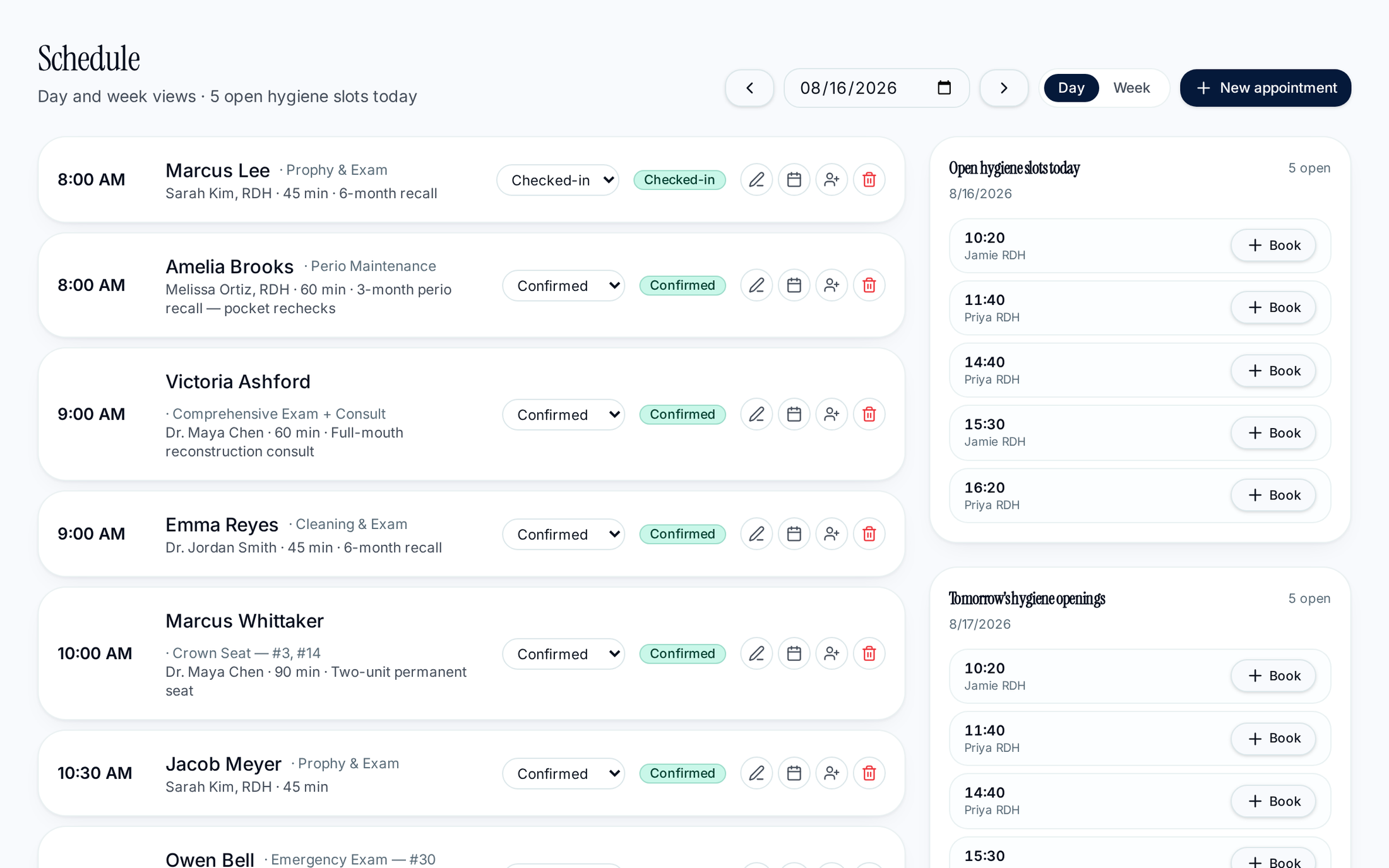Image resolution: width=1389 pixels, height=868 pixels.
Task: Delete Jacob Meyer's appointment
Action: (x=869, y=773)
